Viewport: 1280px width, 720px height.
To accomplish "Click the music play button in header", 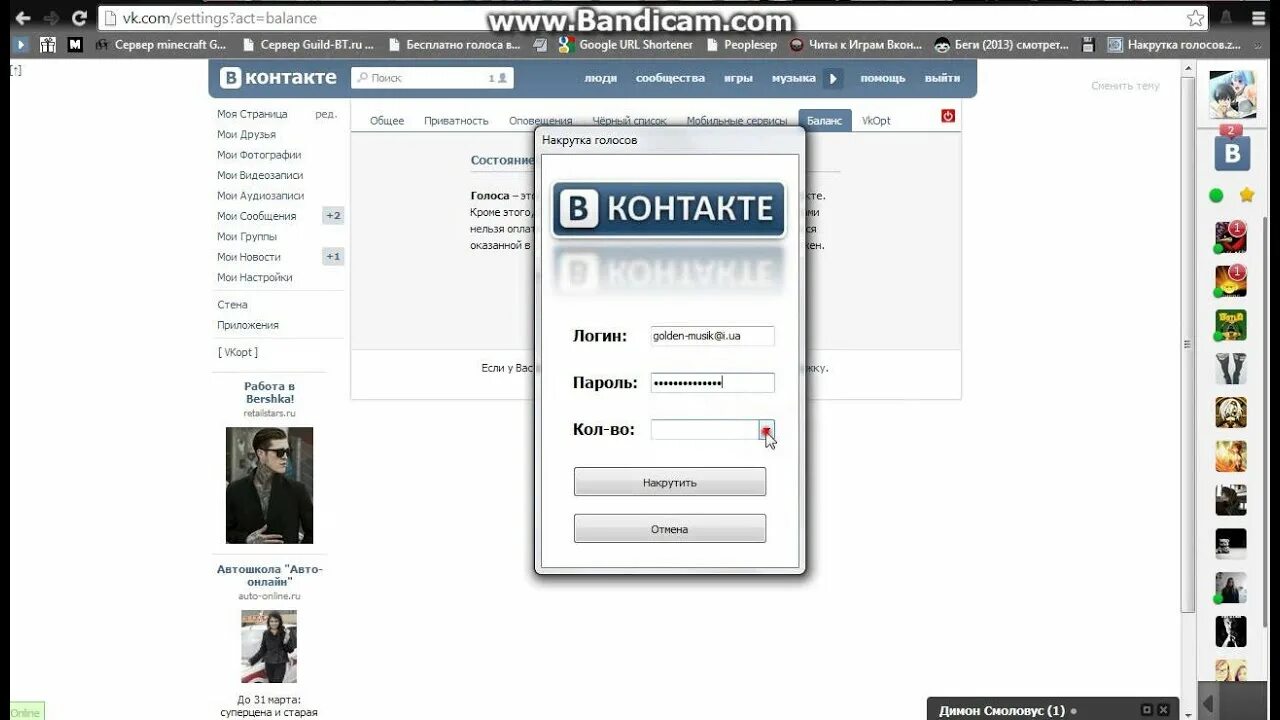I will 833,78.
